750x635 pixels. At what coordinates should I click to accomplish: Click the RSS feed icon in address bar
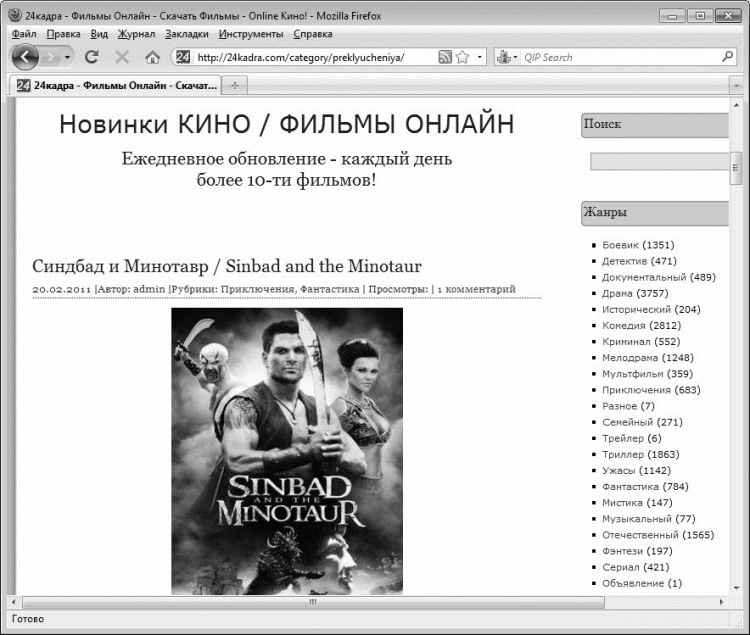tap(445, 57)
